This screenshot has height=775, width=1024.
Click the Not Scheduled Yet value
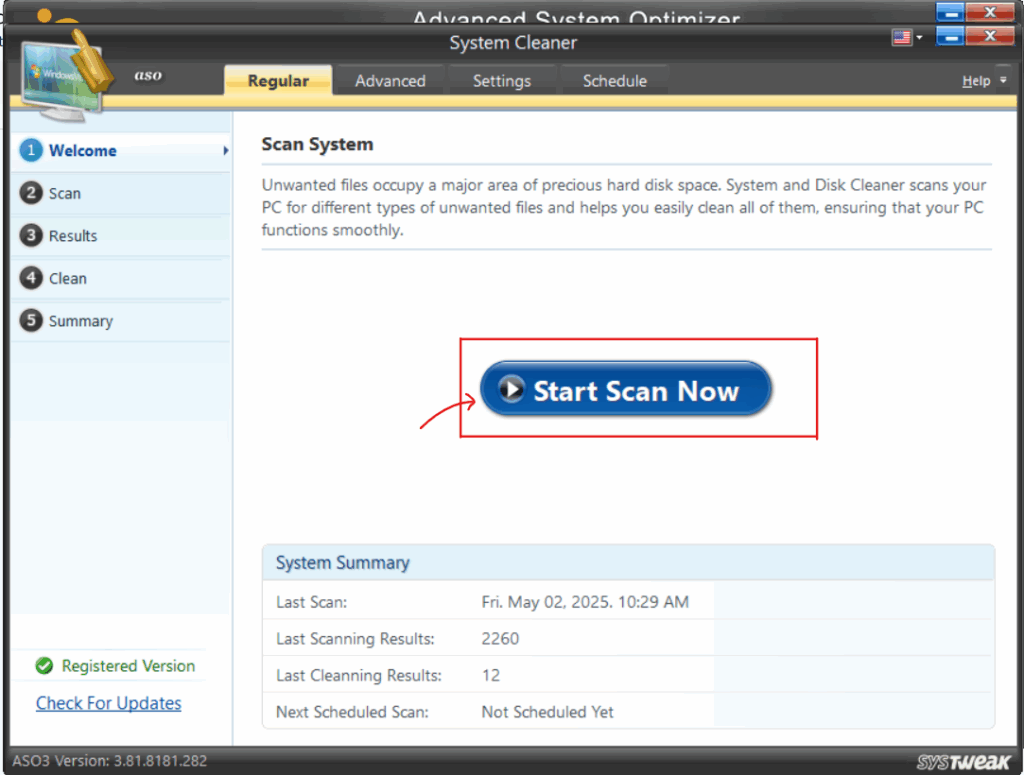[547, 712]
